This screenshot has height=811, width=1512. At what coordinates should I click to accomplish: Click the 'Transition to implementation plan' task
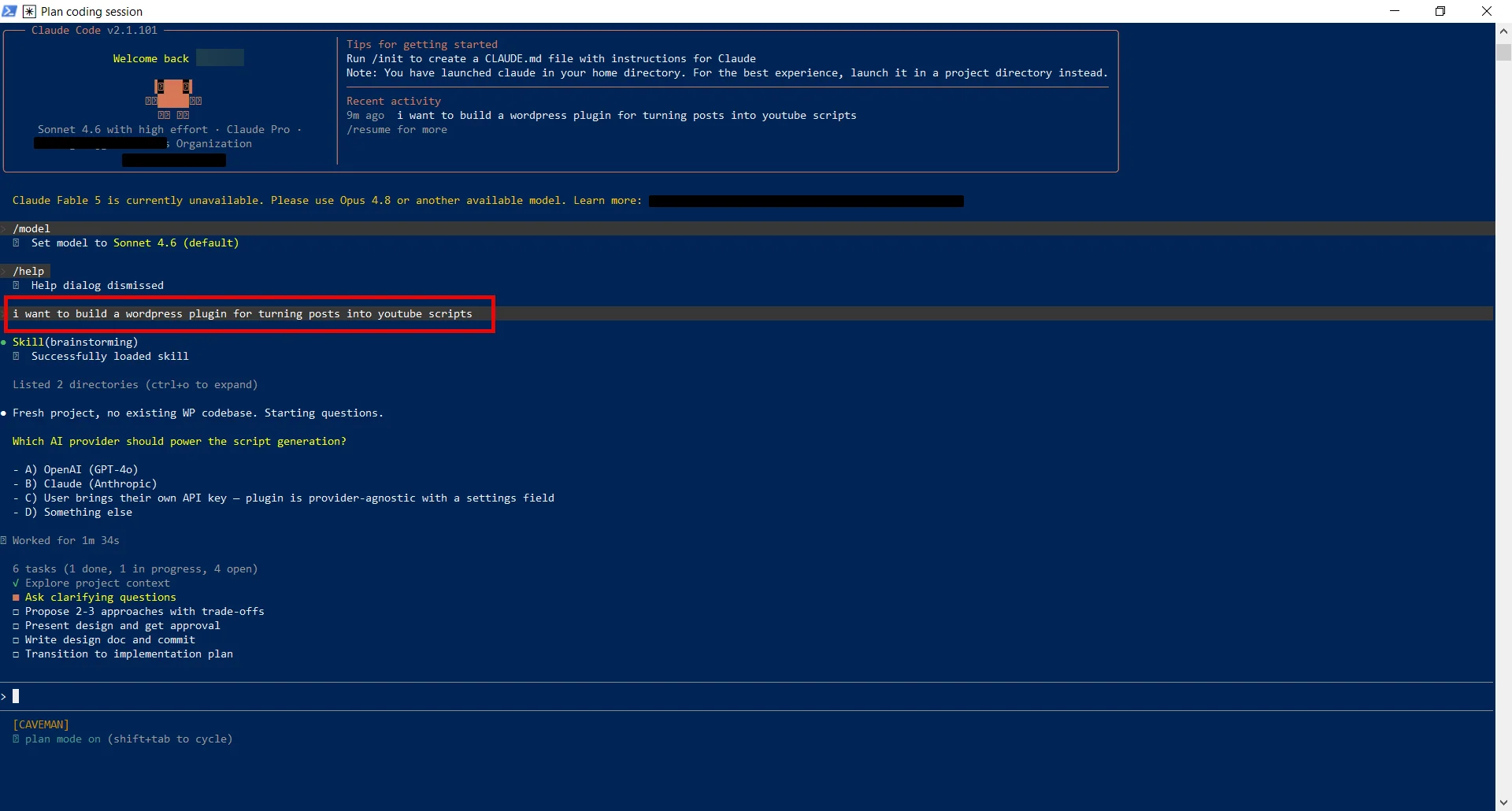click(x=123, y=654)
